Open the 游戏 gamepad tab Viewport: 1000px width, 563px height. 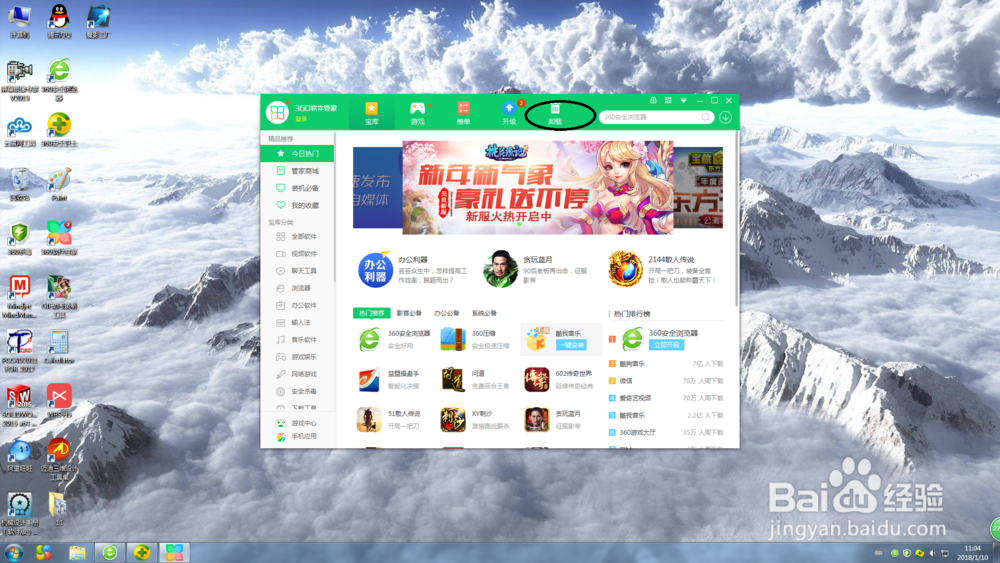tap(417, 113)
